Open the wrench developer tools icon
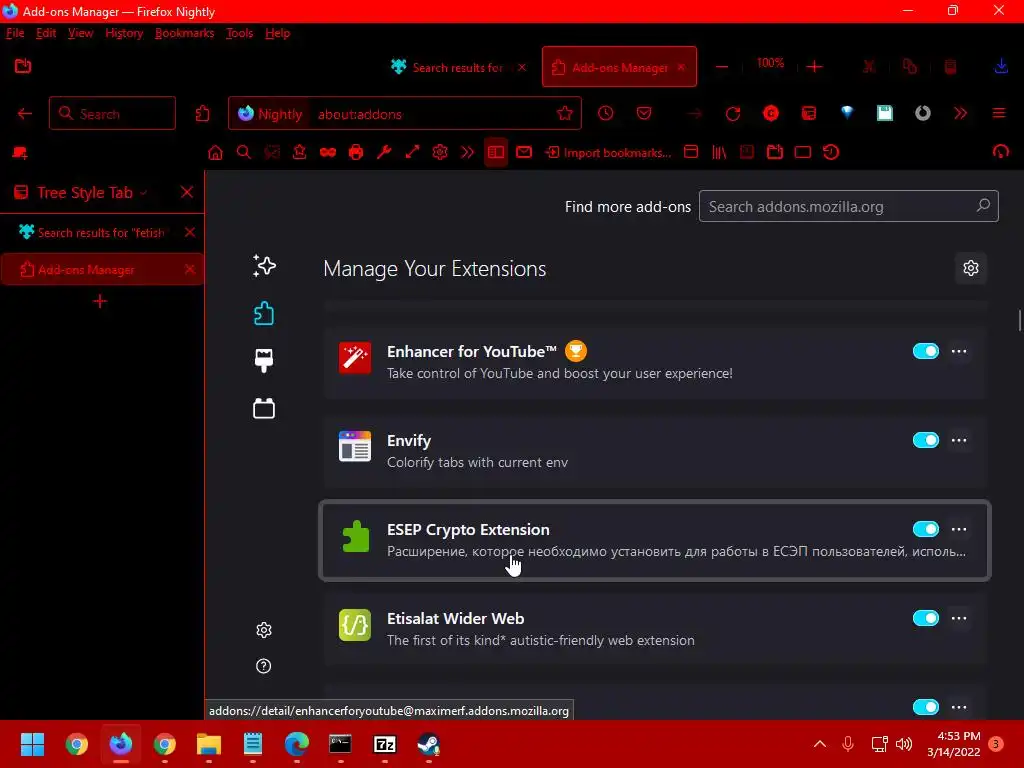The width and height of the screenshot is (1024, 768). tap(384, 153)
